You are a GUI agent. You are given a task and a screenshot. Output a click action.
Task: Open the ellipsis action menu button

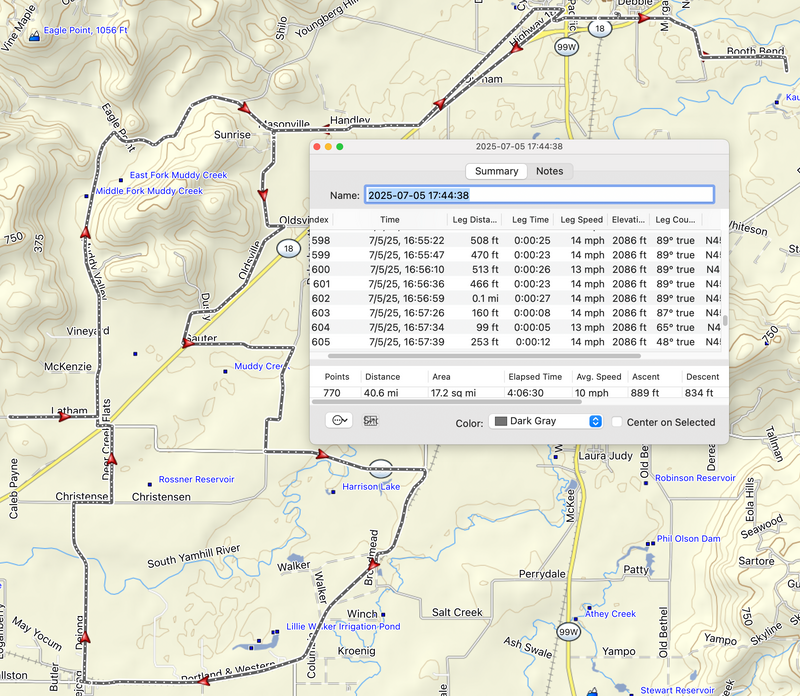tap(340, 420)
